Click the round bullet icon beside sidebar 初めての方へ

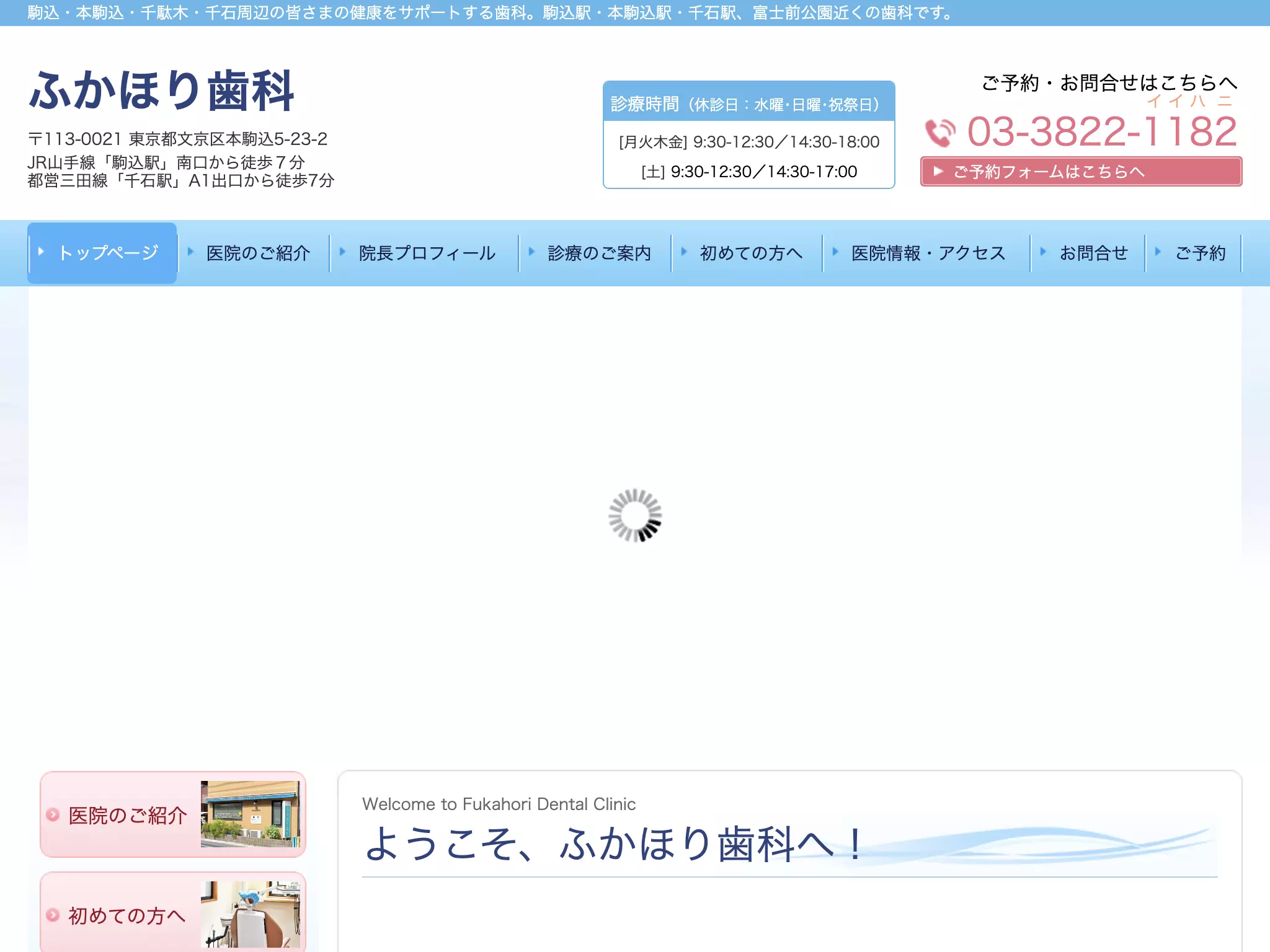(x=53, y=915)
